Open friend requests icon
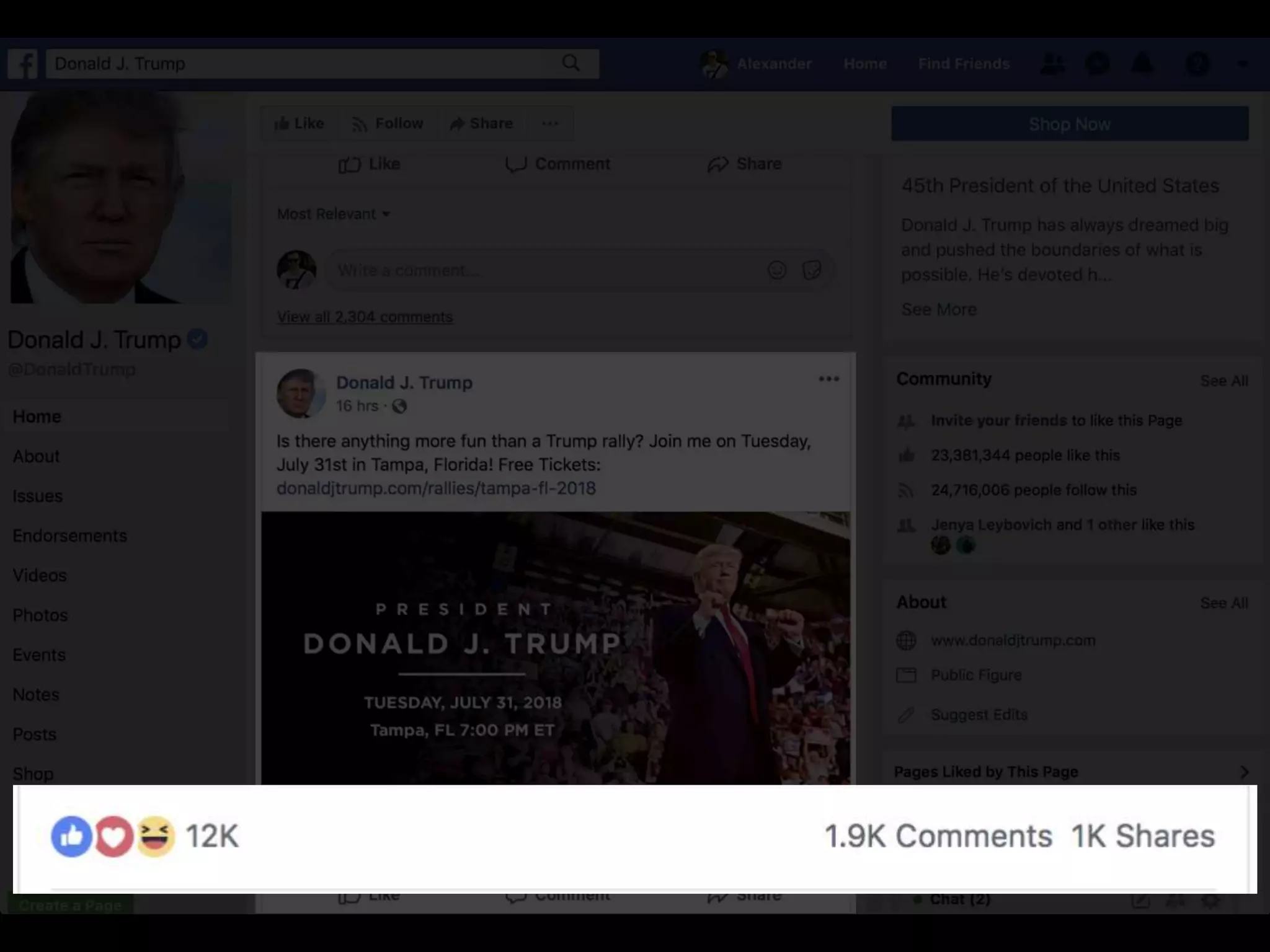 1052,64
